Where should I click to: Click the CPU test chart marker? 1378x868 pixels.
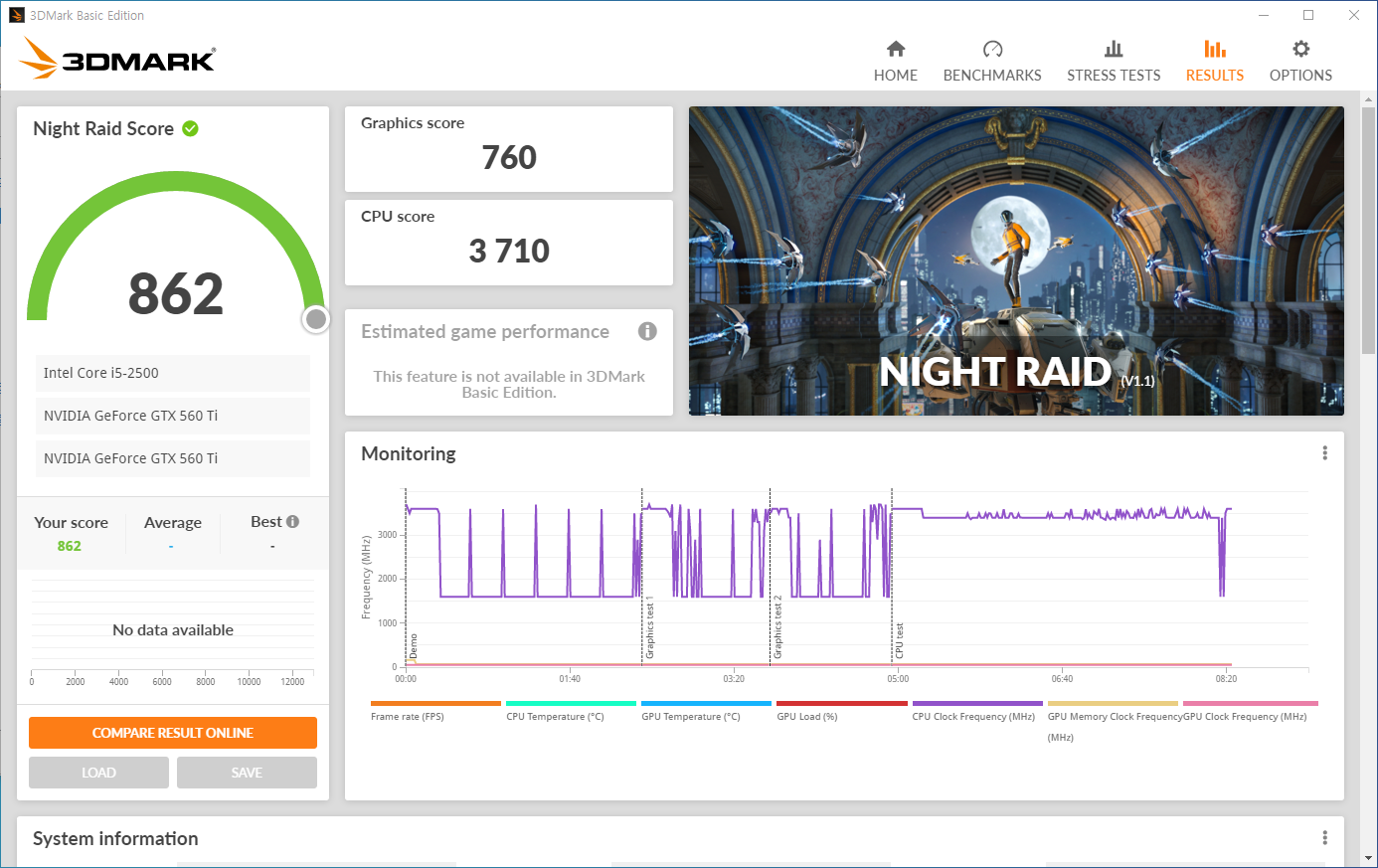click(x=899, y=640)
